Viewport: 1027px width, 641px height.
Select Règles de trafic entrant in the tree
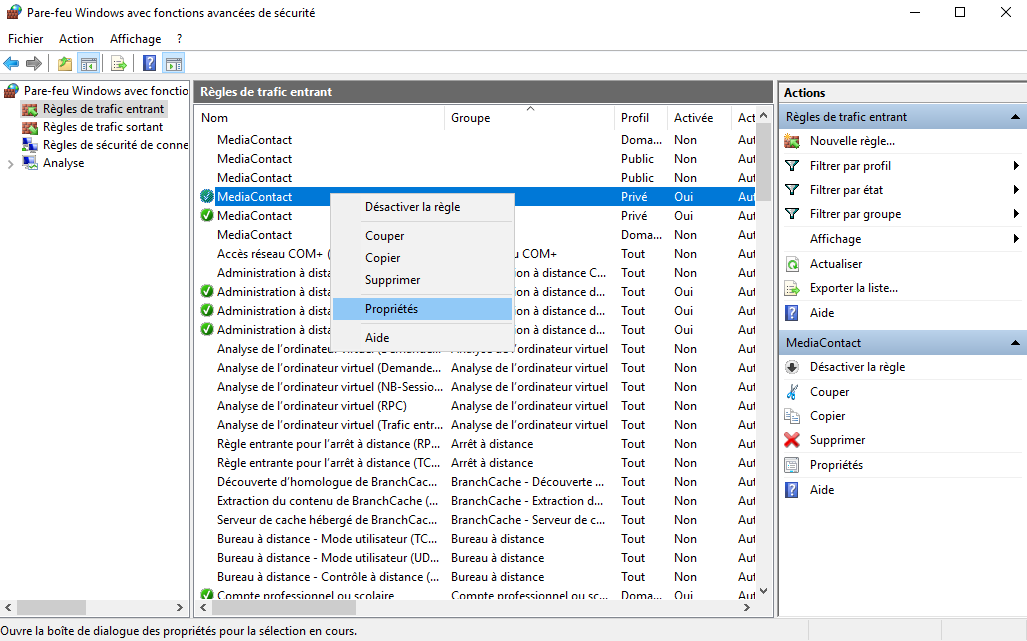[103, 109]
